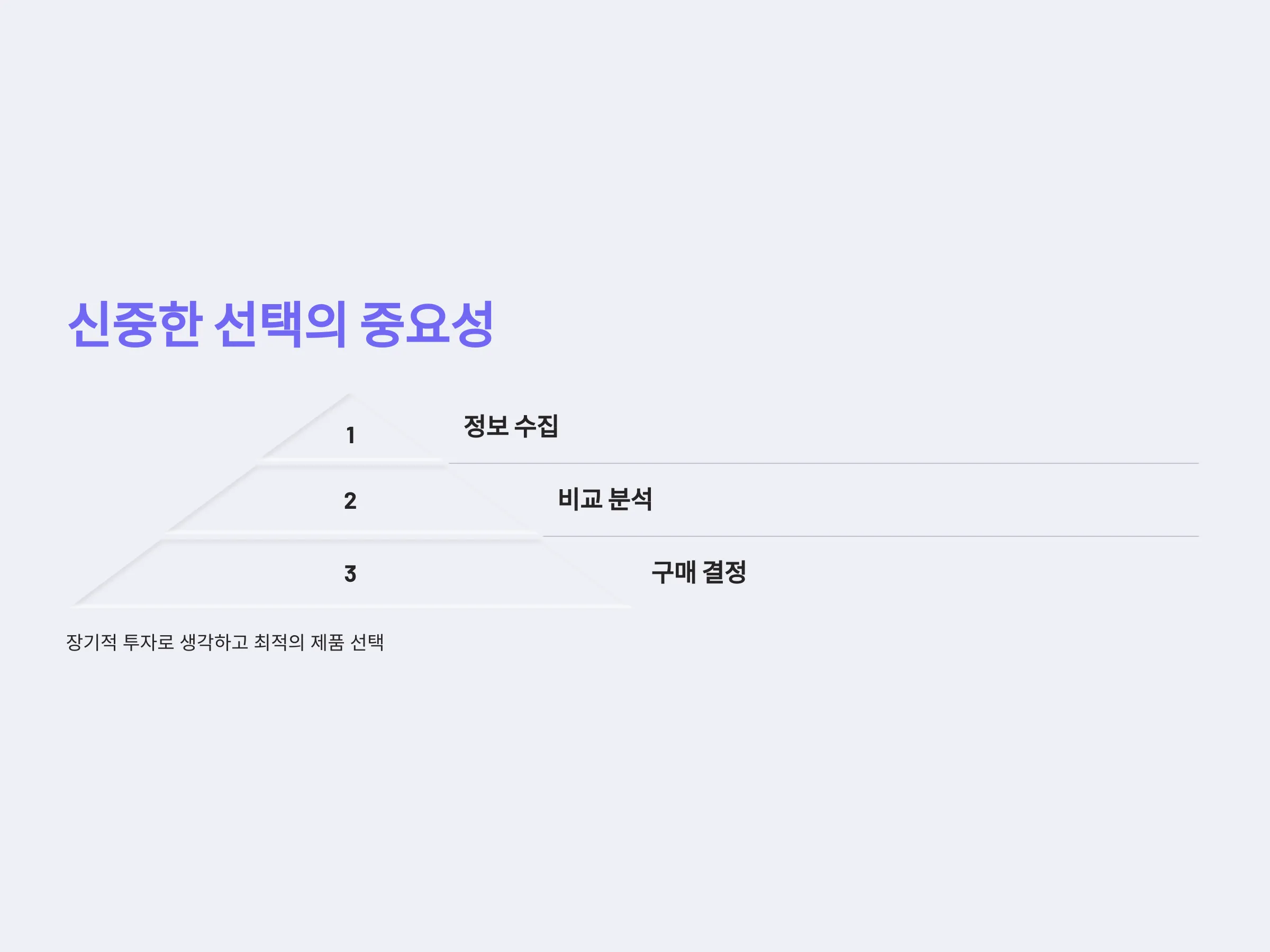Screen dimensions: 1270x952
Task: Click 투자로 in the footer sentence
Action: tap(148, 642)
